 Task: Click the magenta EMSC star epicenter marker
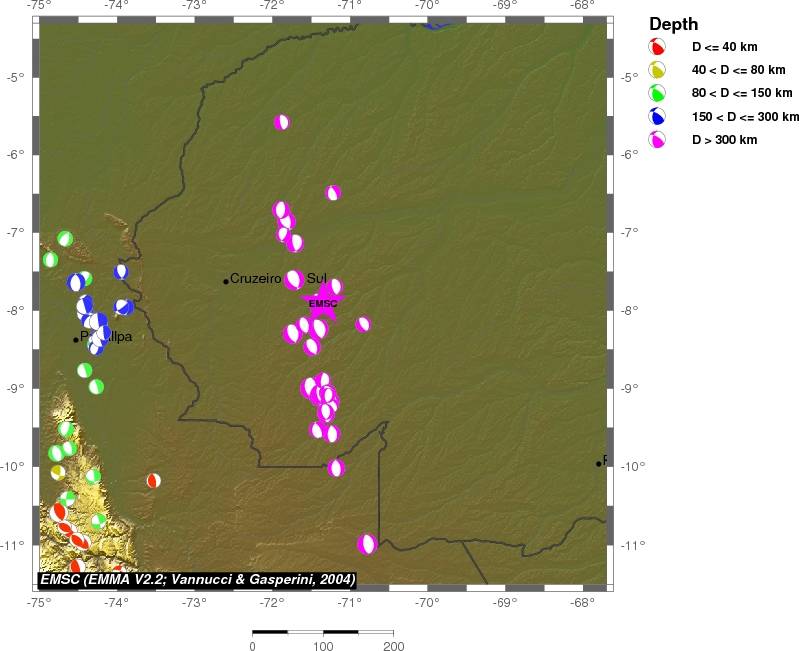pyautogui.click(x=324, y=302)
